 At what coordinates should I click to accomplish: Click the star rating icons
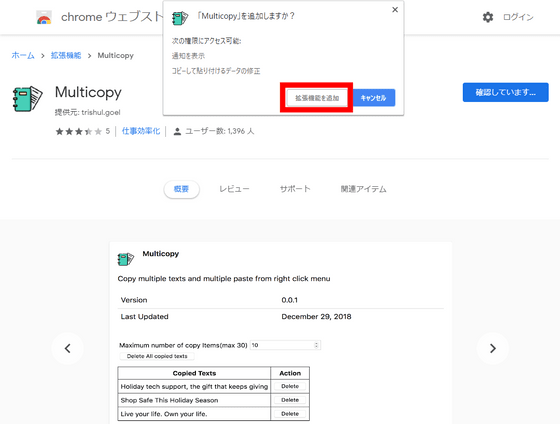tap(79, 131)
